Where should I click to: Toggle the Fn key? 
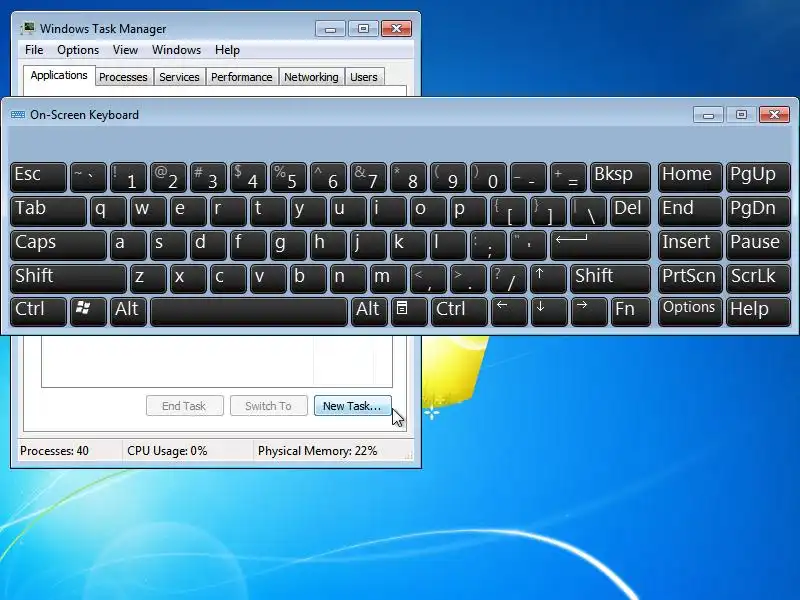631,311
